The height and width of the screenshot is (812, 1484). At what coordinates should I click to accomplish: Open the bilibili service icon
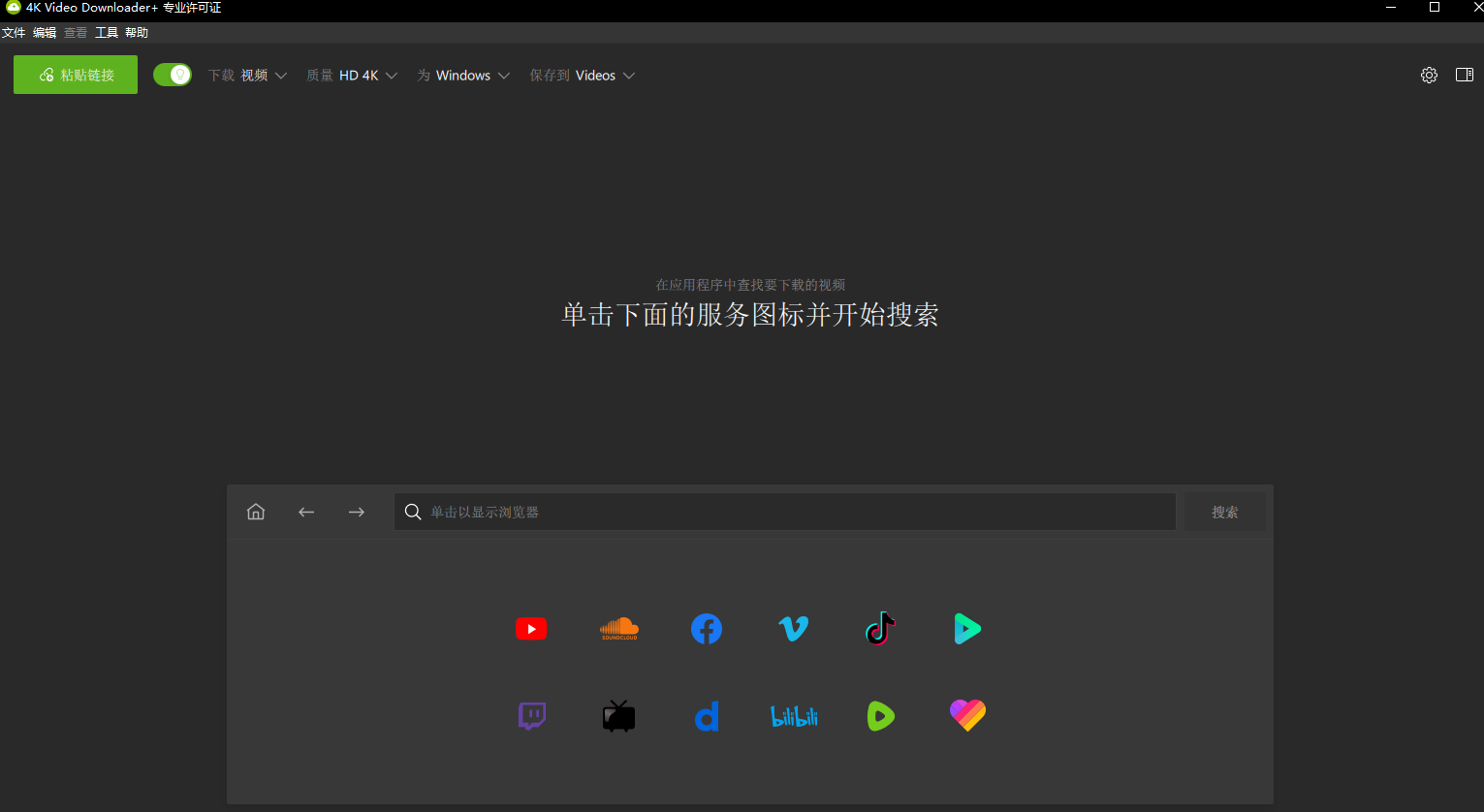pos(794,716)
